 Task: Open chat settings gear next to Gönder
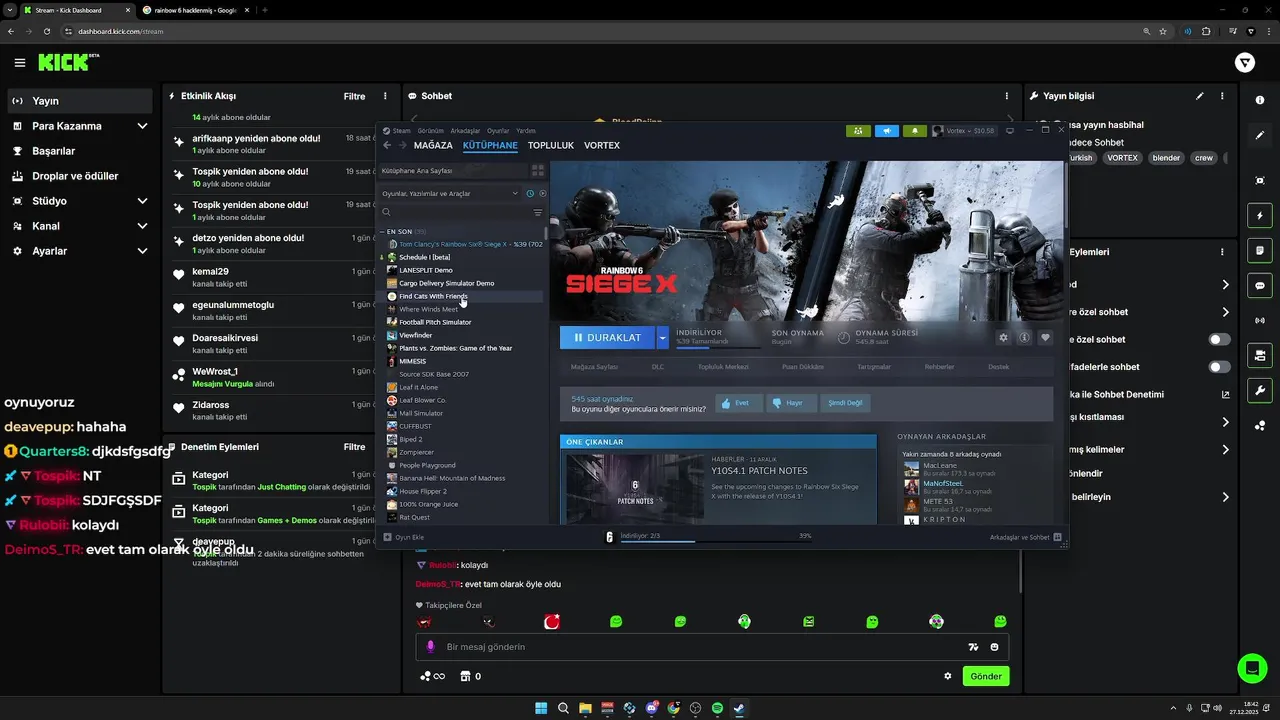tap(948, 676)
